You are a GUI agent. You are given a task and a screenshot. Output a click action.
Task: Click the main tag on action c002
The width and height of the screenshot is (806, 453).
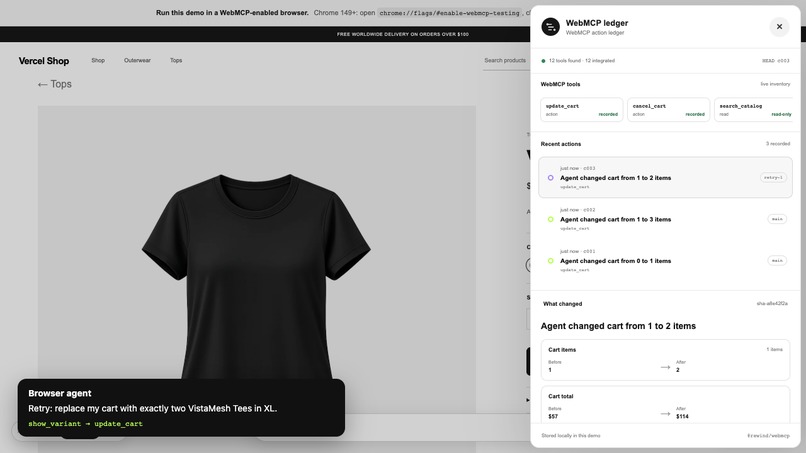click(x=777, y=219)
